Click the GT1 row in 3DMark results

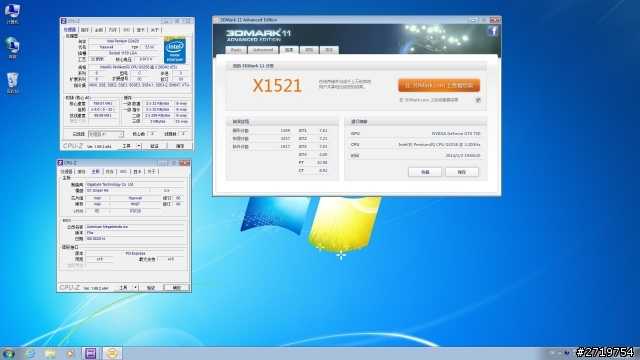313,131
